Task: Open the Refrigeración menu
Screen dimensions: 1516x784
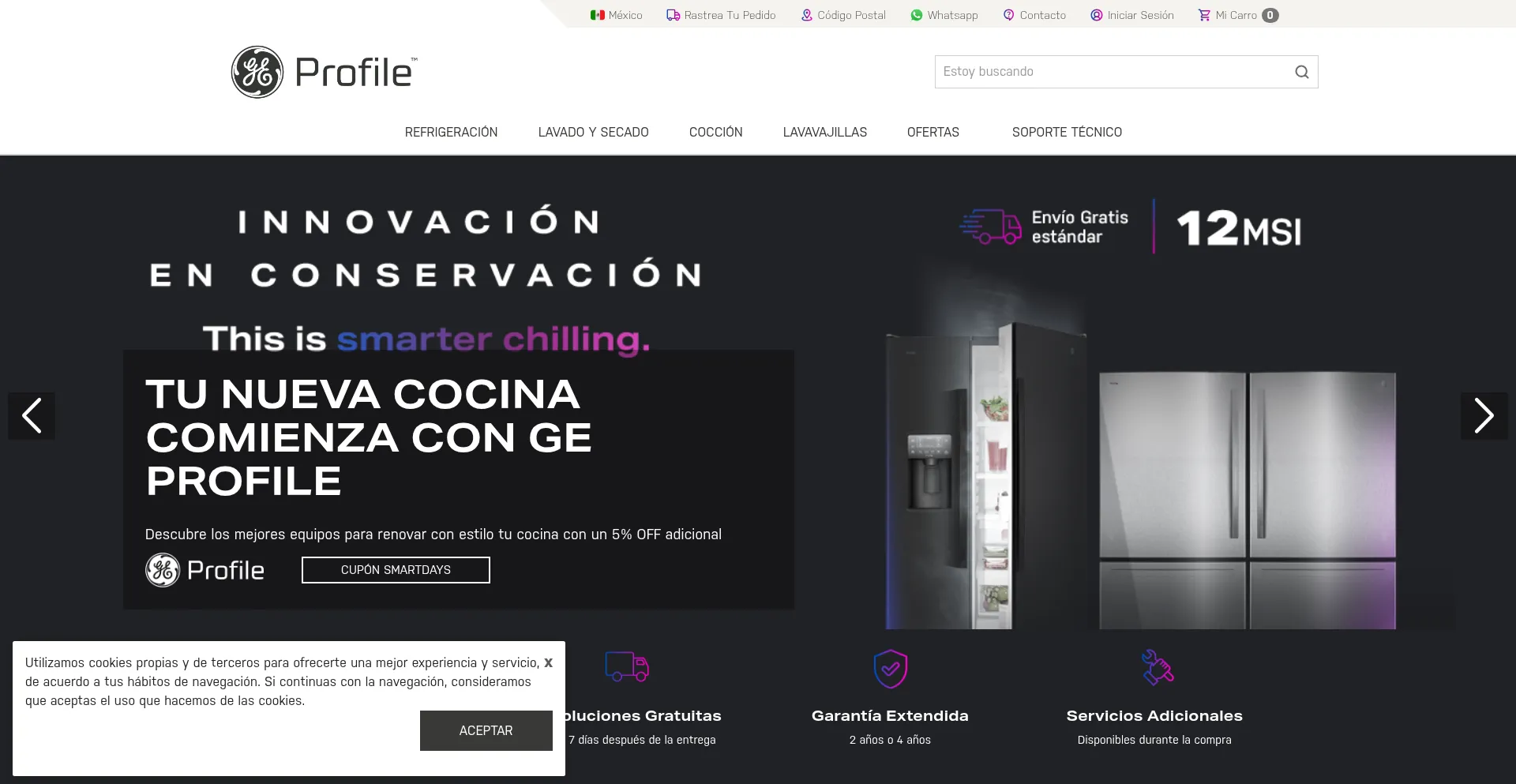Action: 451,132
